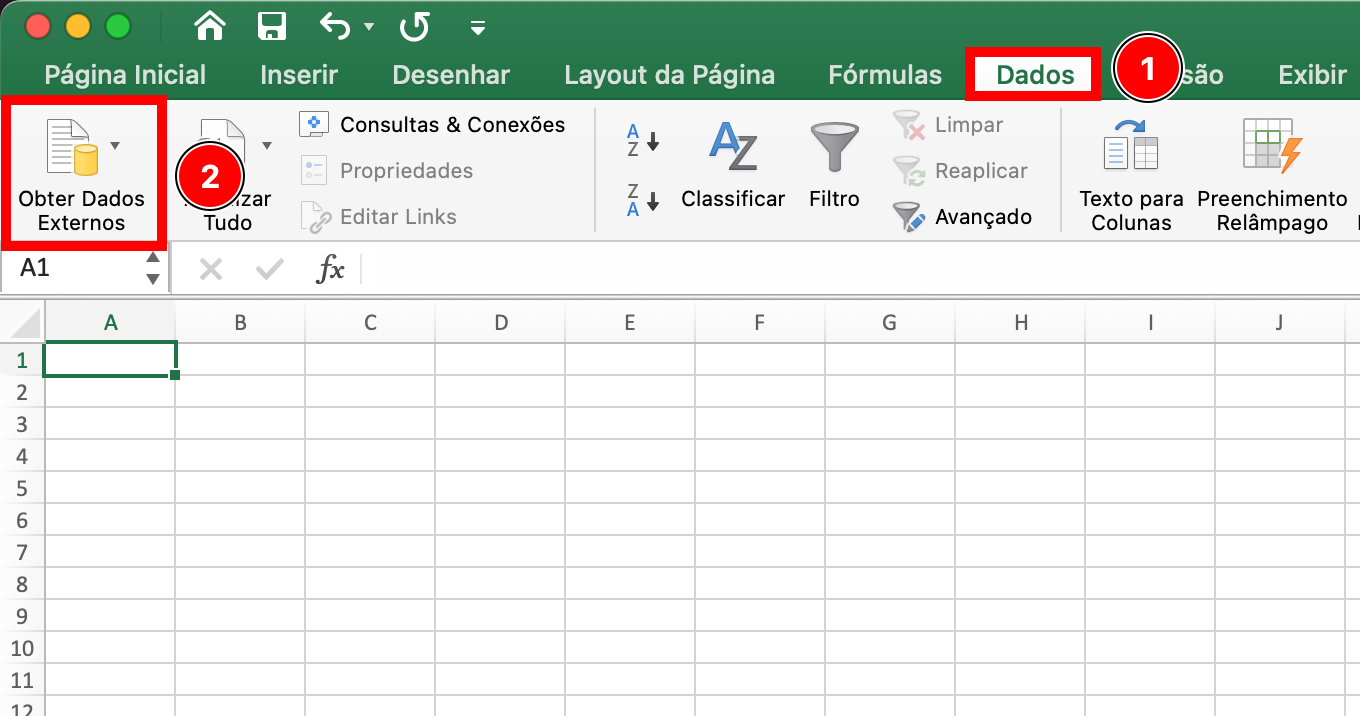The height and width of the screenshot is (716, 1360).
Task: Switch to the Fórmulas tab
Action: [x=884, y=75]
